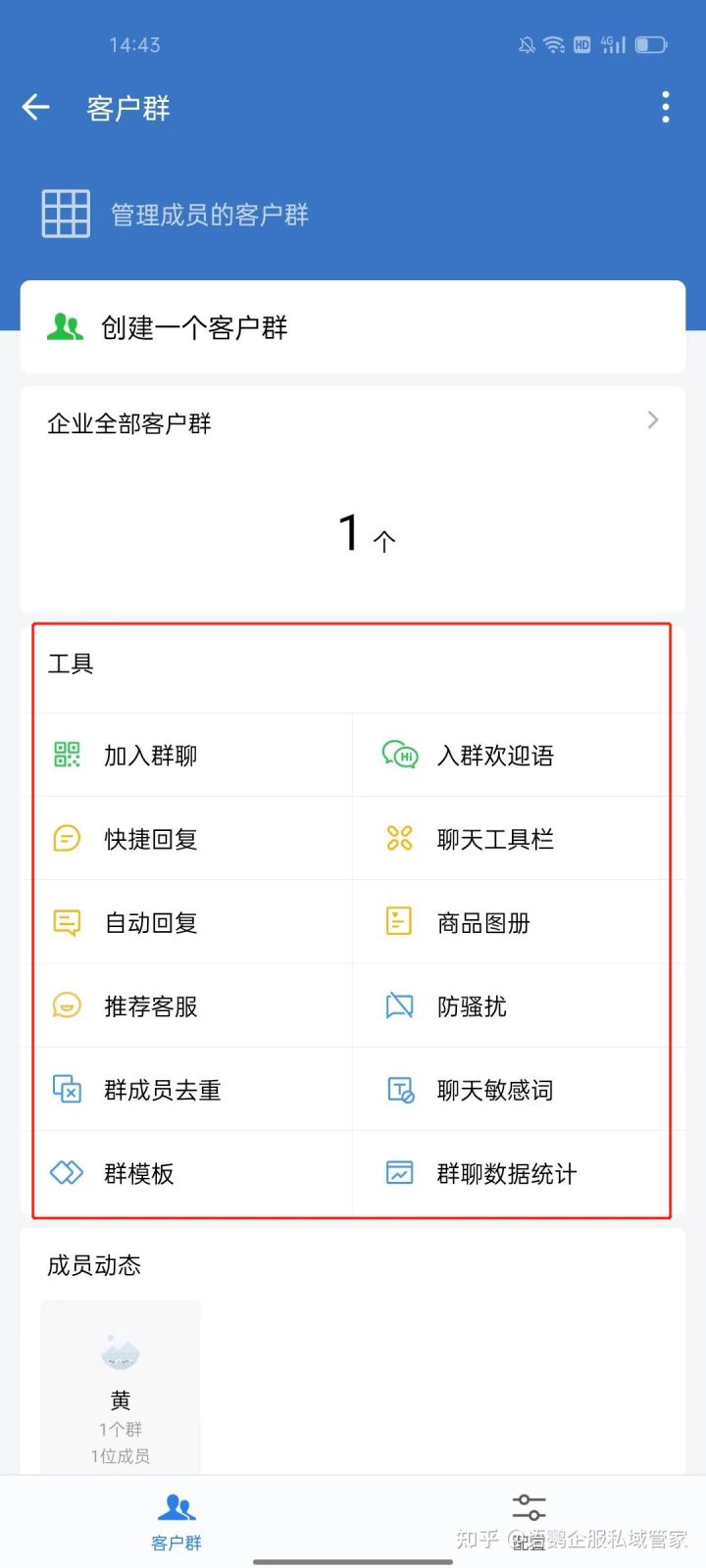Image resolution: width=706 pixels, height=1568 pixels.
Task: Switch to the 配置 bottom tab
Action: coord(529,1520)
